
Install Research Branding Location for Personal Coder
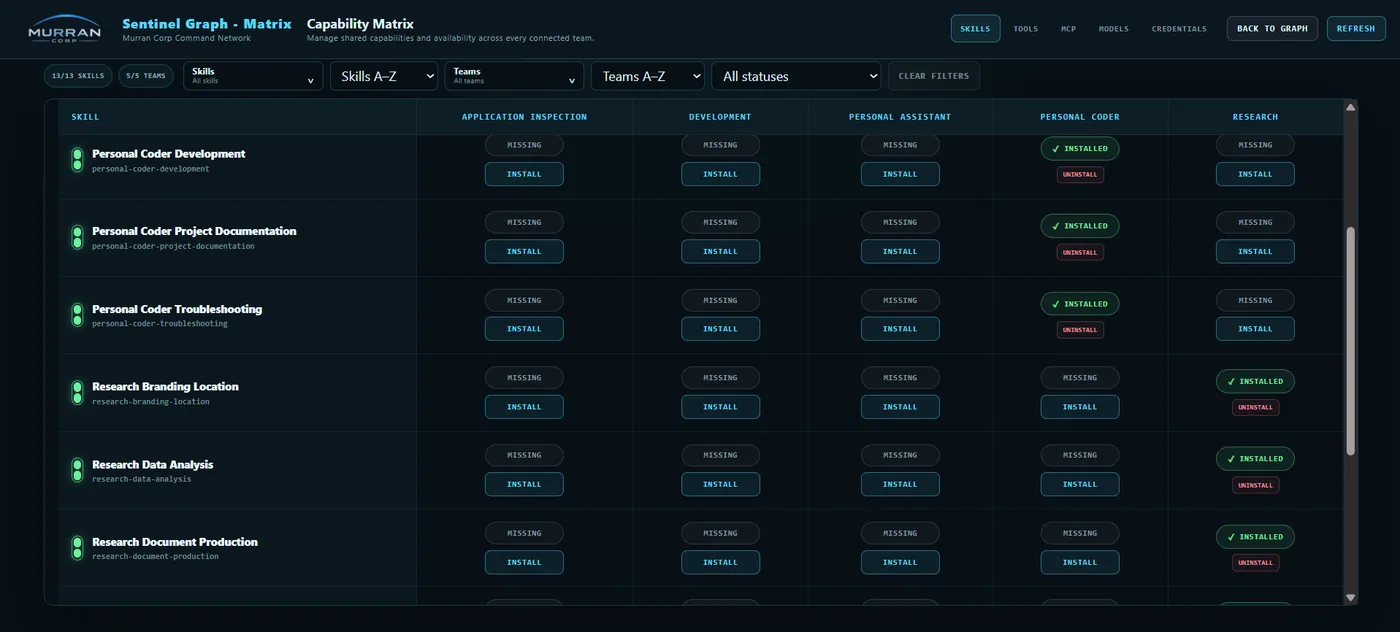pyautogui.click(x=1080, y=407)
